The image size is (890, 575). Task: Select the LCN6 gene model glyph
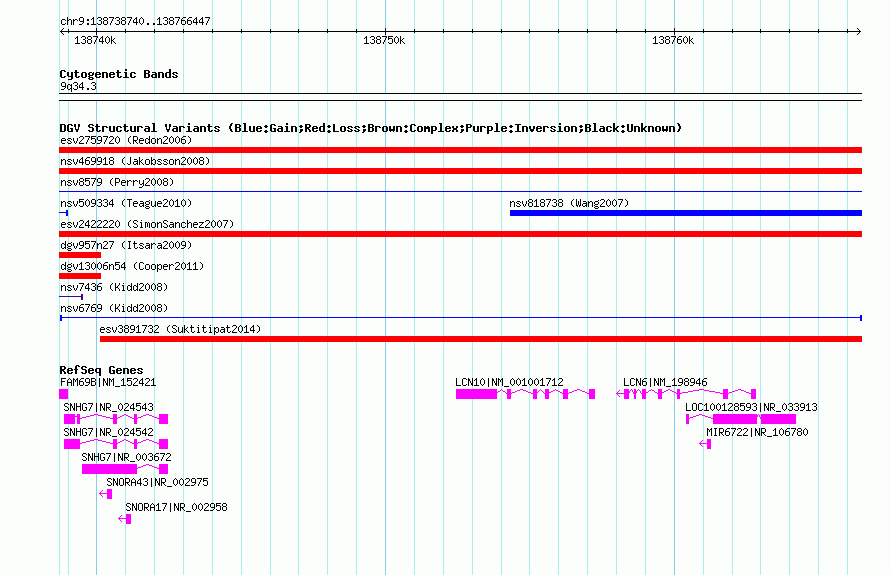pos(686,394)
